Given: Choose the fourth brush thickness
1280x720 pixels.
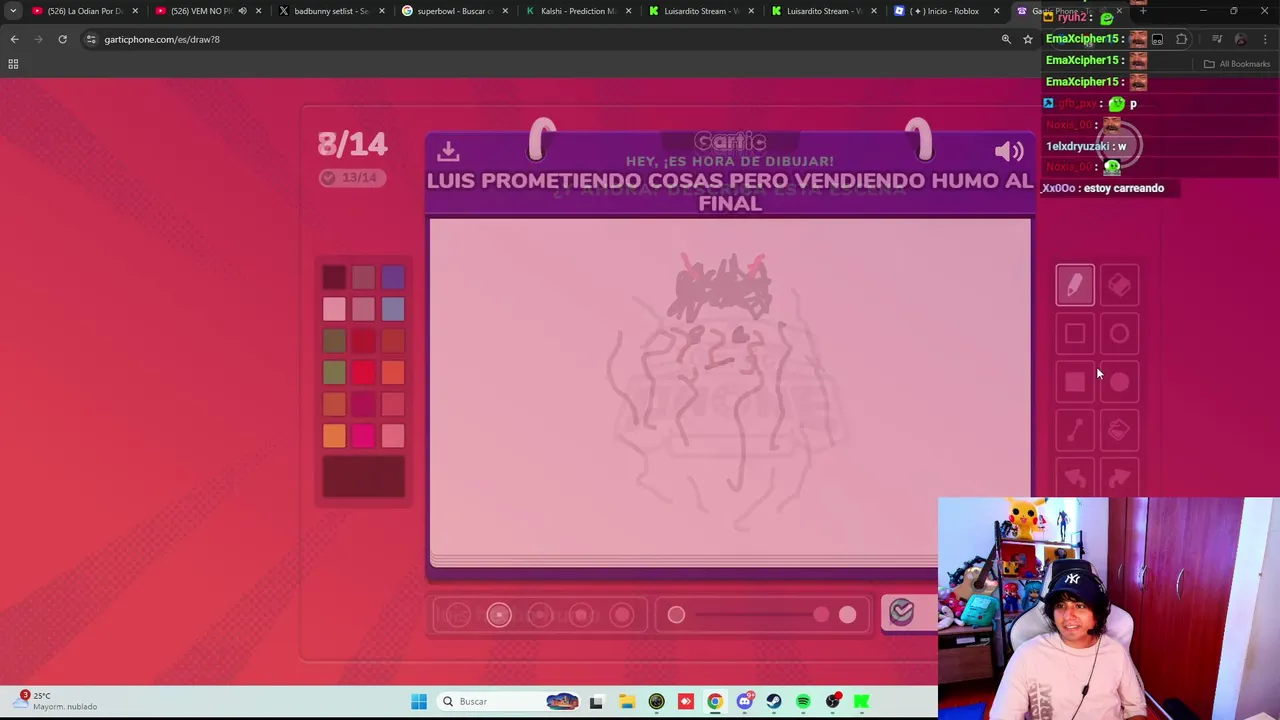Looking at the screenshot, I should (581, 615).
